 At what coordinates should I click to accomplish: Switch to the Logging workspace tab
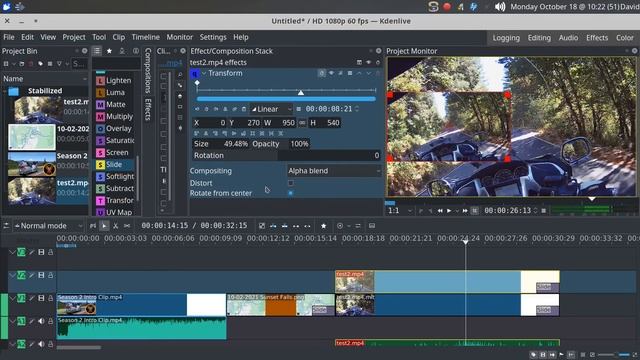[x=506, y=38]
